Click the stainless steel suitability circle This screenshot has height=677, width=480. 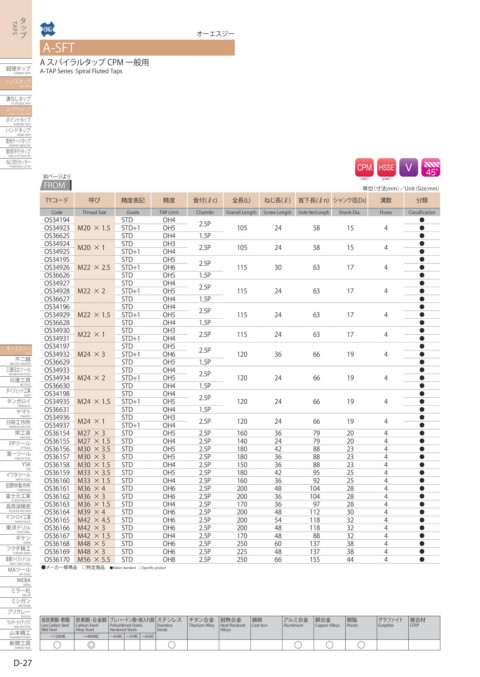(171, 645)
